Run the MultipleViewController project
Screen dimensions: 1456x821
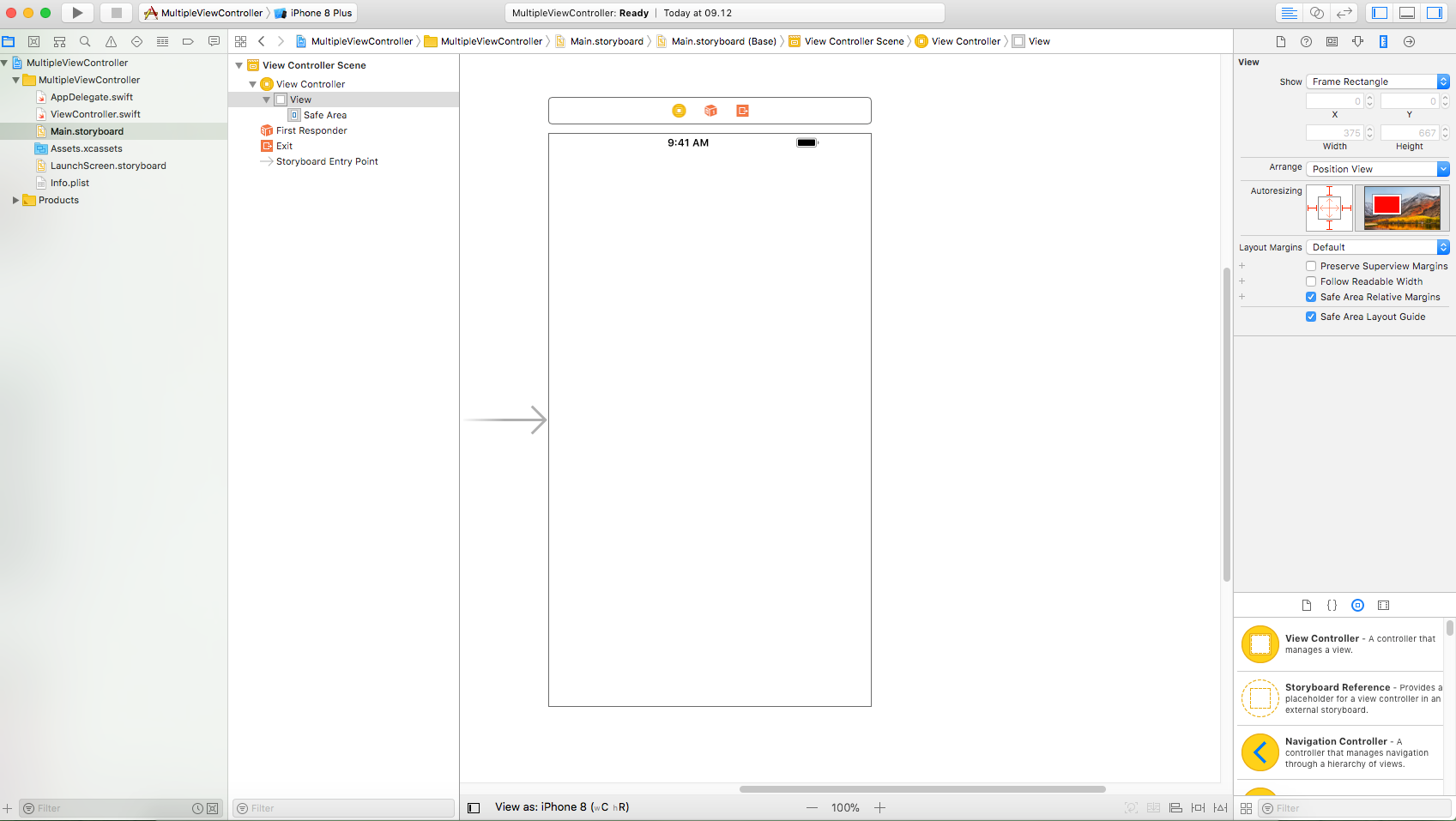coord(76,13)
